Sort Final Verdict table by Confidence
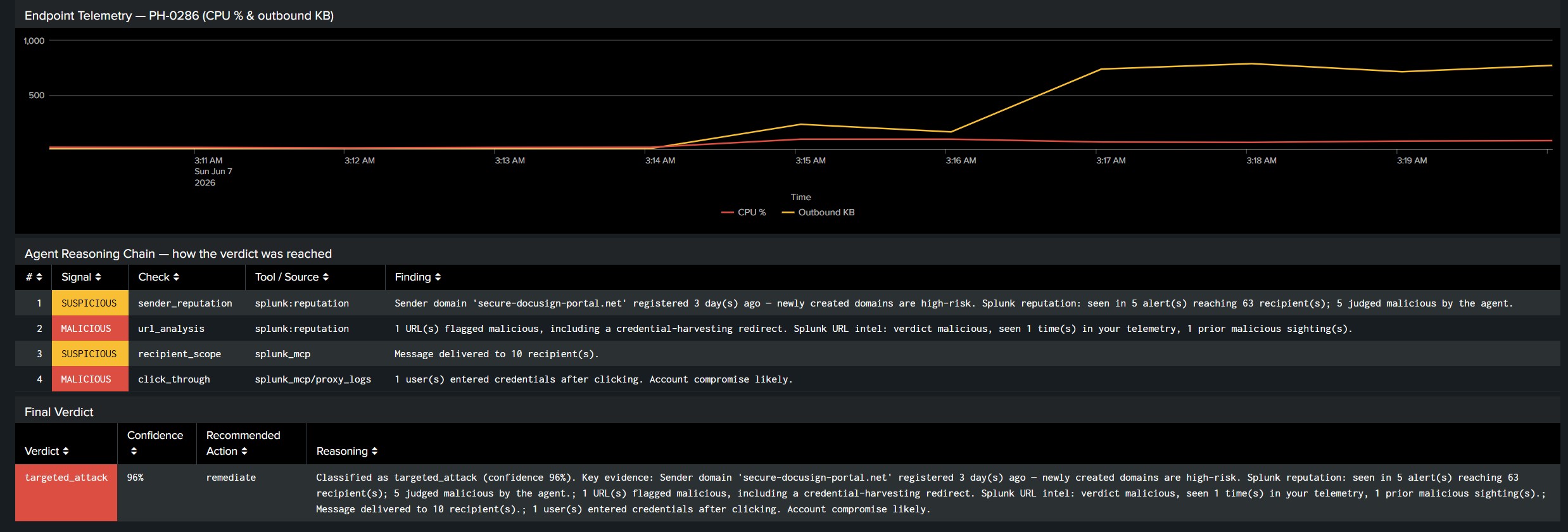The image size is (1568, 532). [x=155, y=443]
